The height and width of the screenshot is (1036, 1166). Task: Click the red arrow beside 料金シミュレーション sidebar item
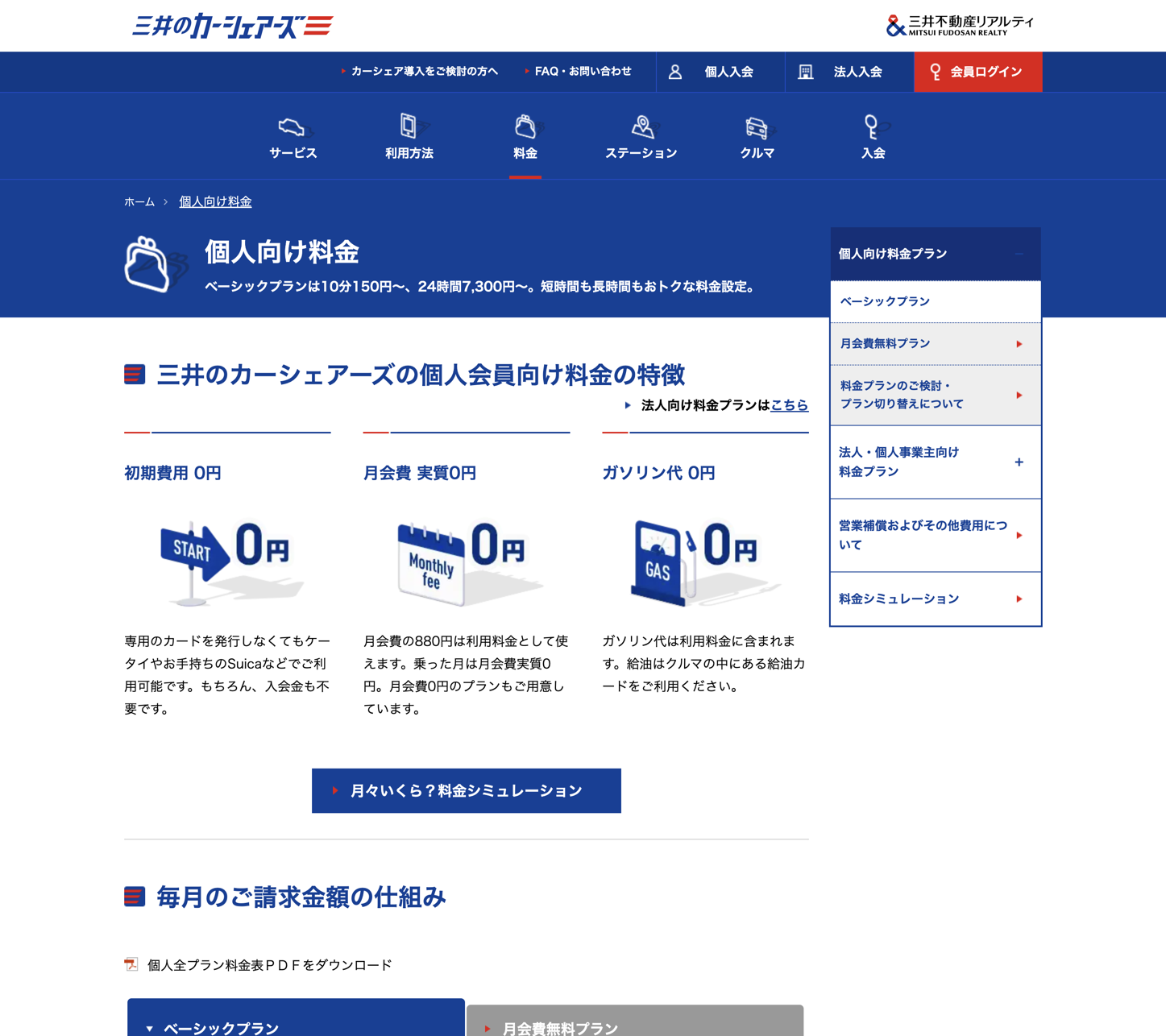coord(1019,599)
